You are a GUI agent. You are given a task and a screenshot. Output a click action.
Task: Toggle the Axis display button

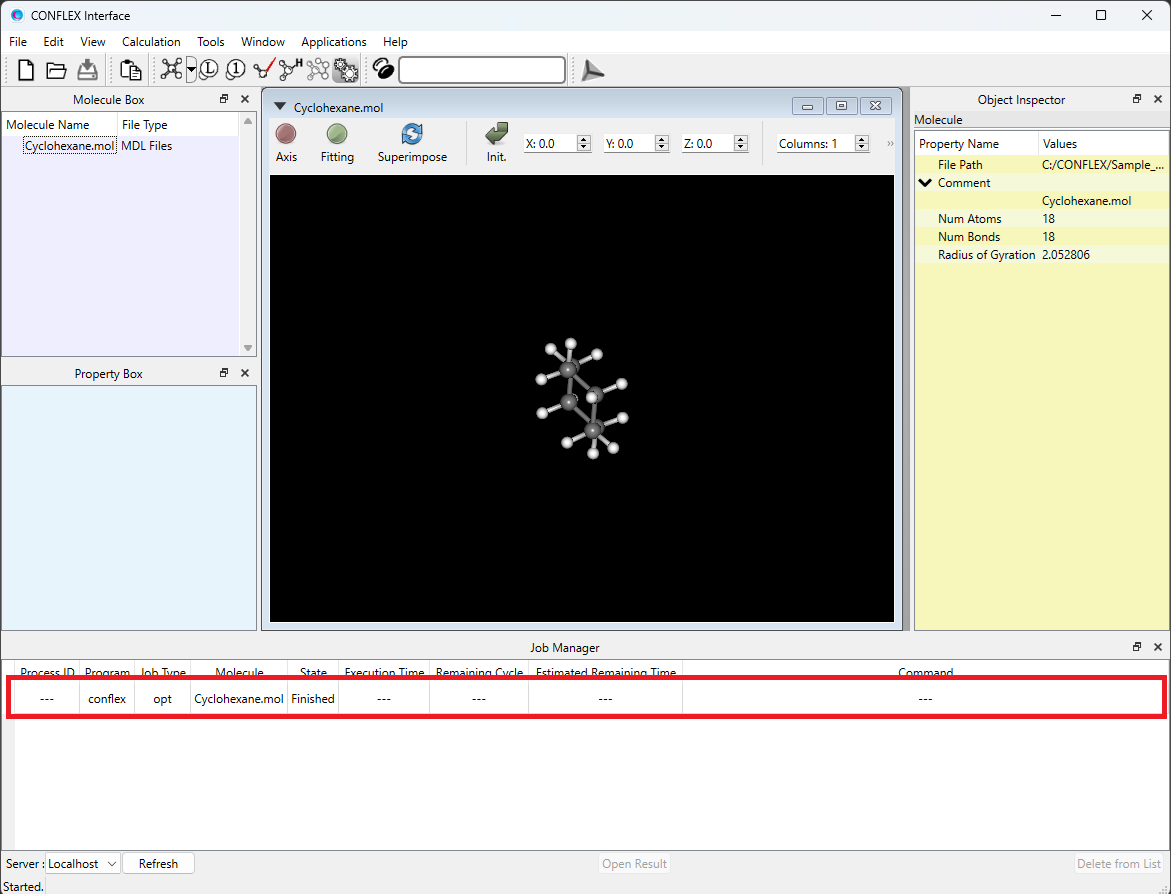pos(286,135)
